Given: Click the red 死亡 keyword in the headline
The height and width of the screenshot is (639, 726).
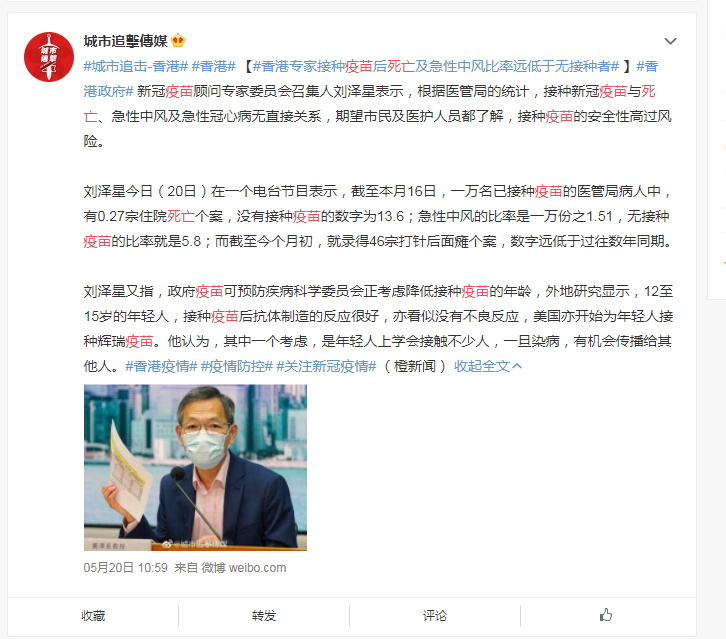Looking at the screenshot, I should click(401, 66).
